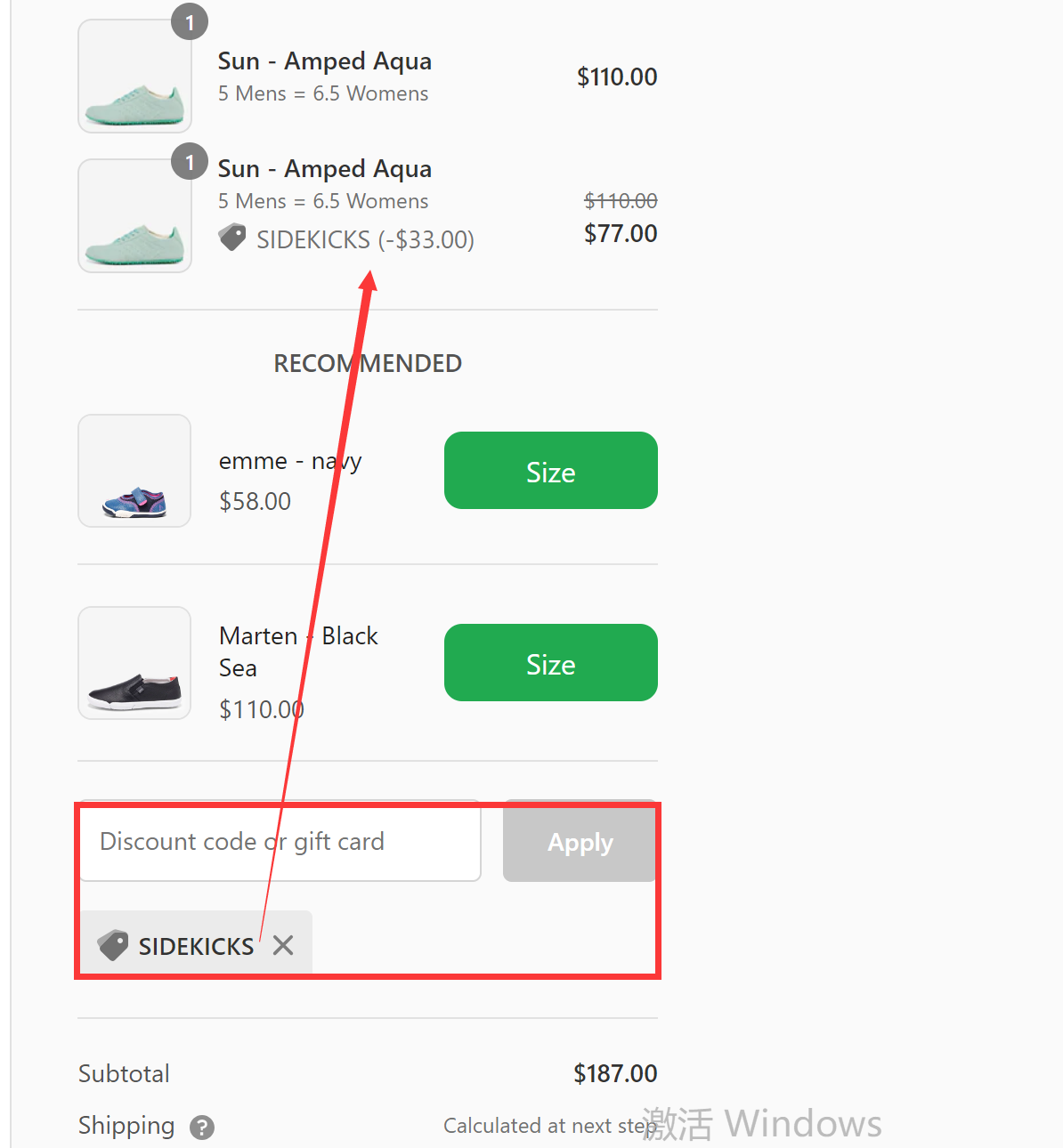Click the first Sun - Amped Aqua shoe thumbnail
1063x1148 pixels.
tap(134, 75)
